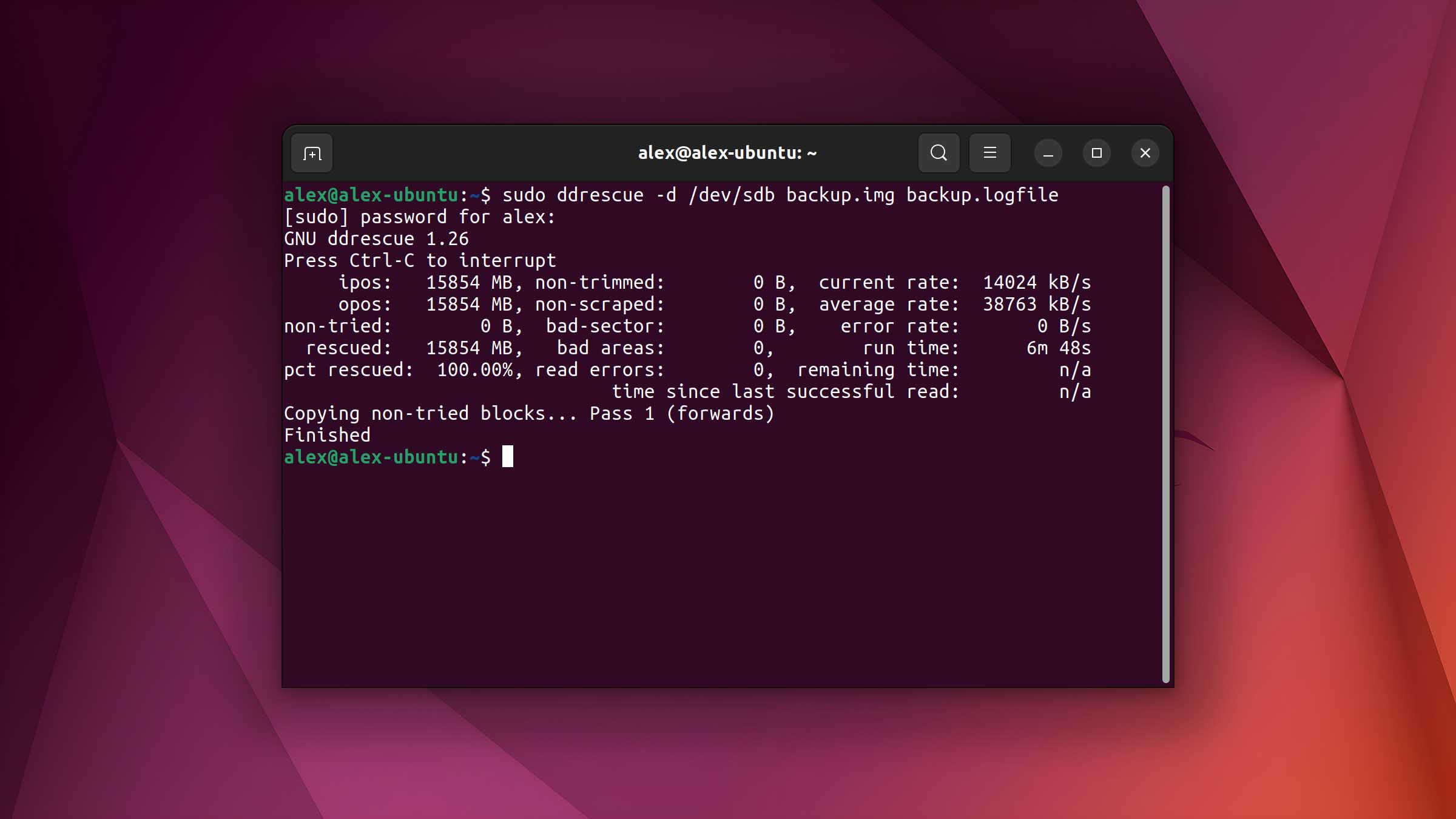Click the 'non-trimmed:' label
This screenshot has height=819, width=1456.
600,282
